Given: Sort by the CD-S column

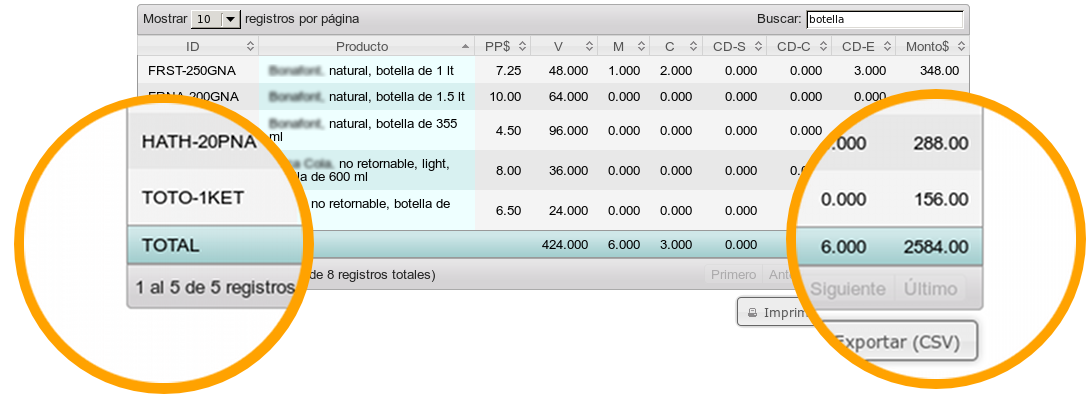Looking at the screenshot, I should (x=734, y=47).
